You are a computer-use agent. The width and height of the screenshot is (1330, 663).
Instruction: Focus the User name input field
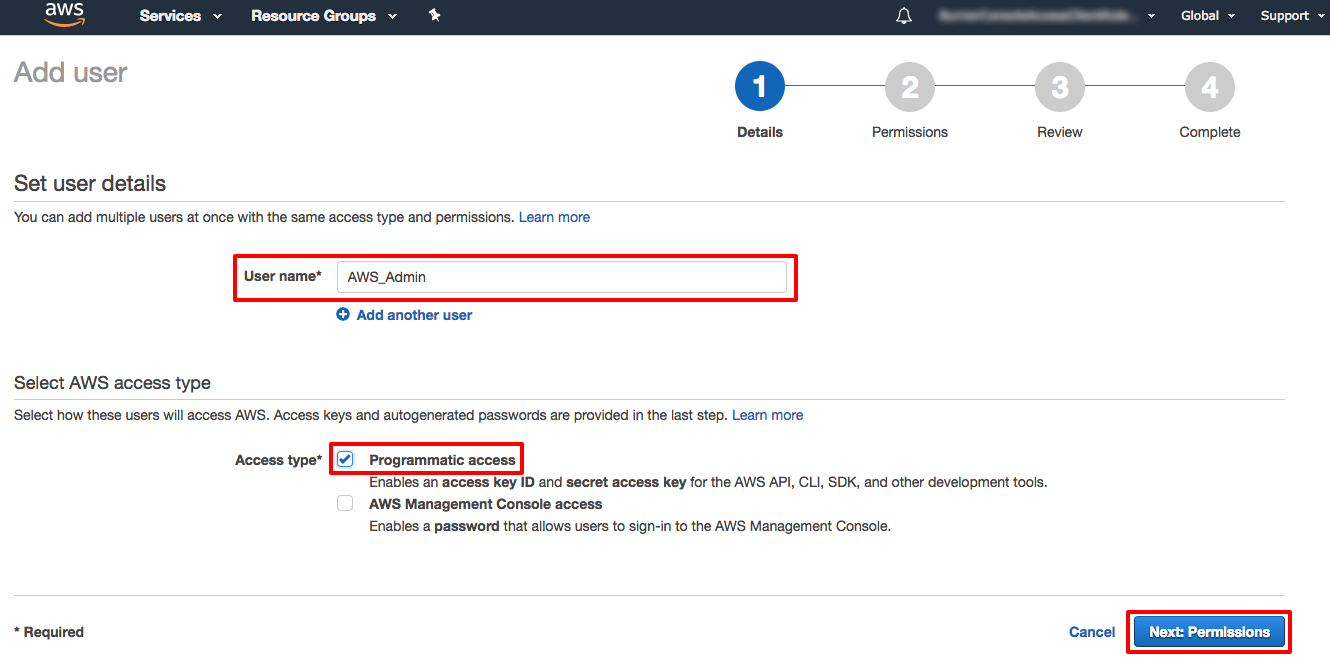coord(561,277)
